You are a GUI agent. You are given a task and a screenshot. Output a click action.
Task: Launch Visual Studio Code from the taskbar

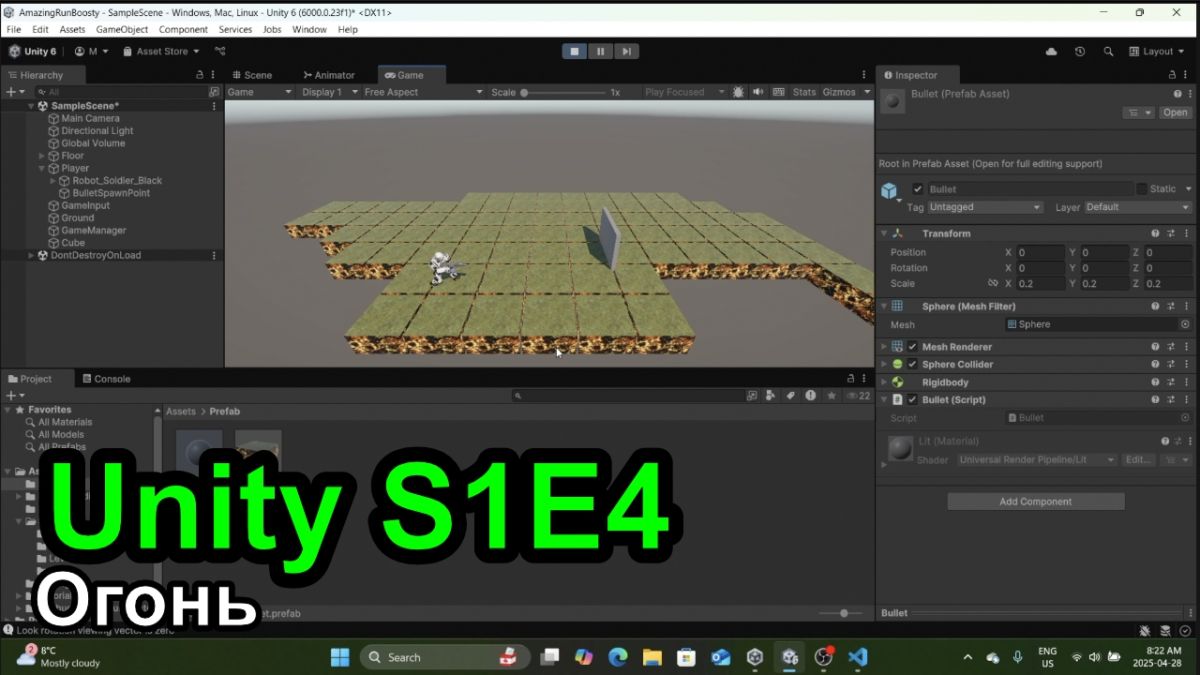tap(857, 657)
